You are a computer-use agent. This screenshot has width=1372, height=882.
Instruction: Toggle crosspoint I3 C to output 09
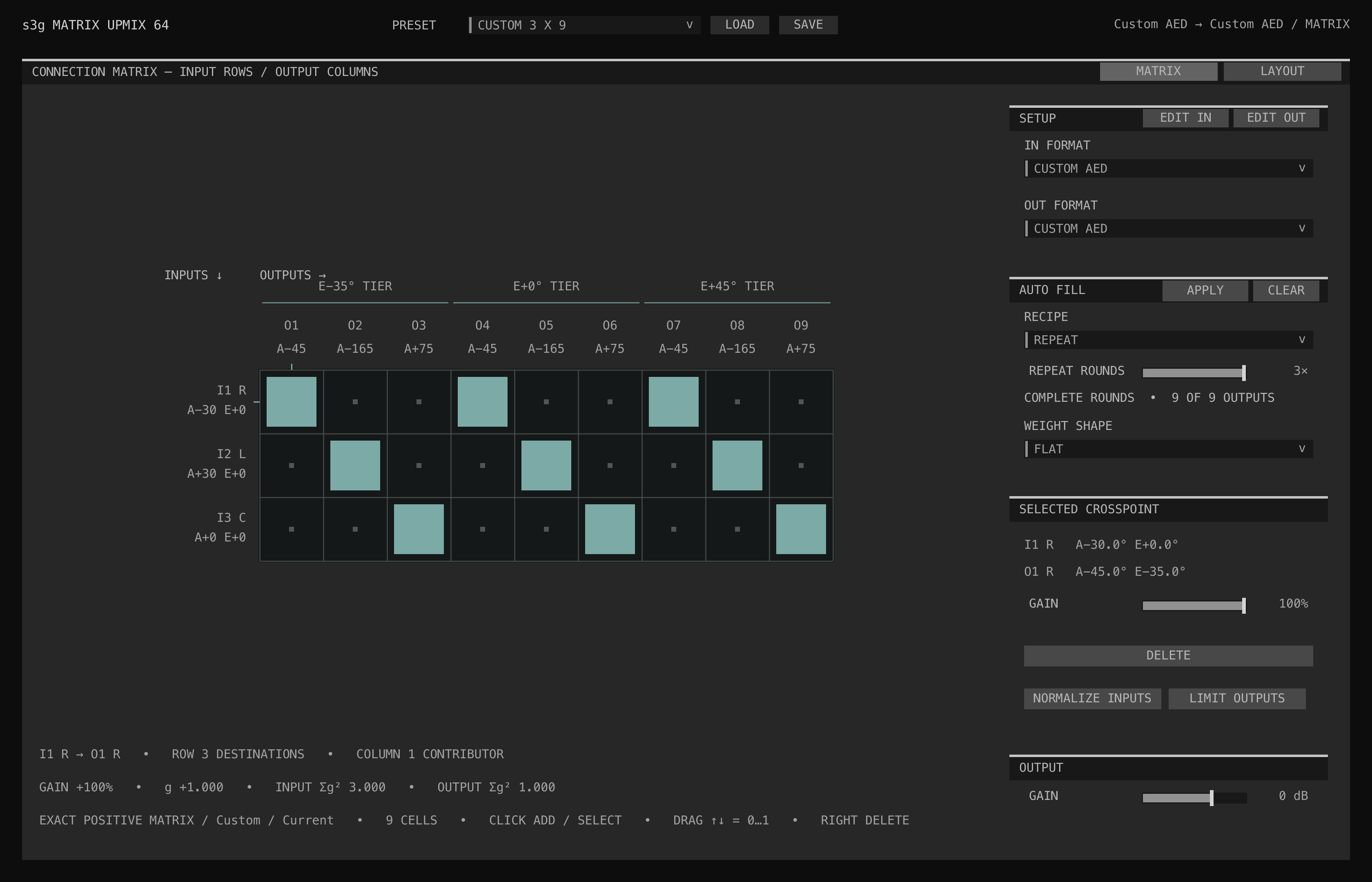800,529
